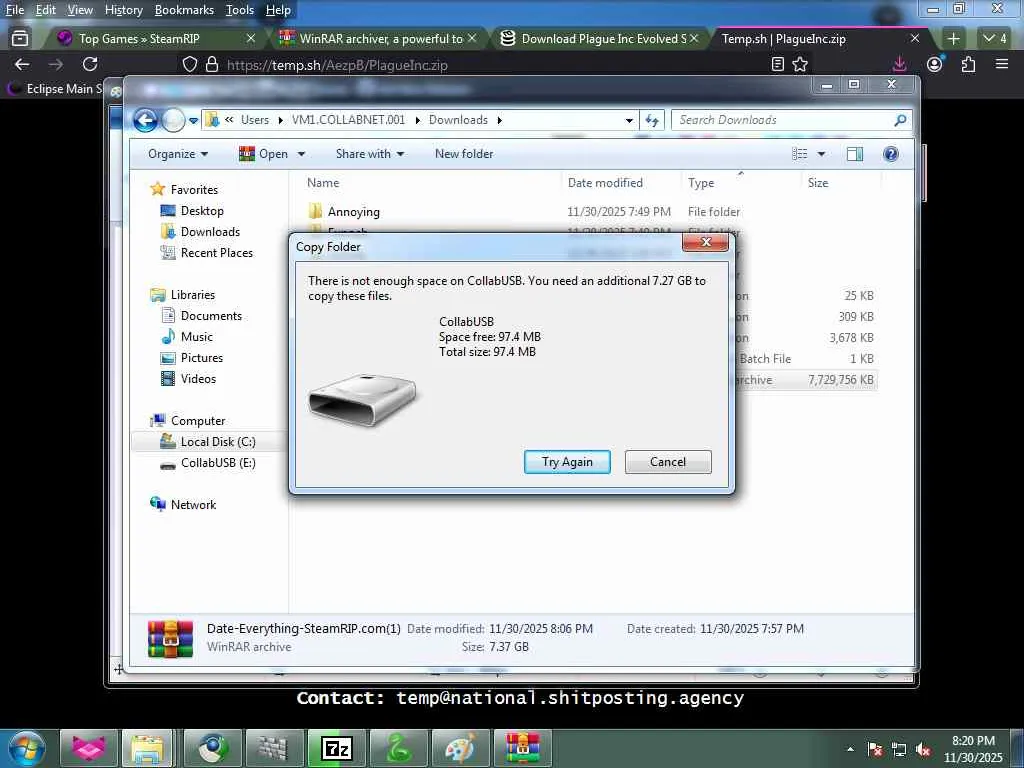Open browser History menu

[x=123, y=10]
